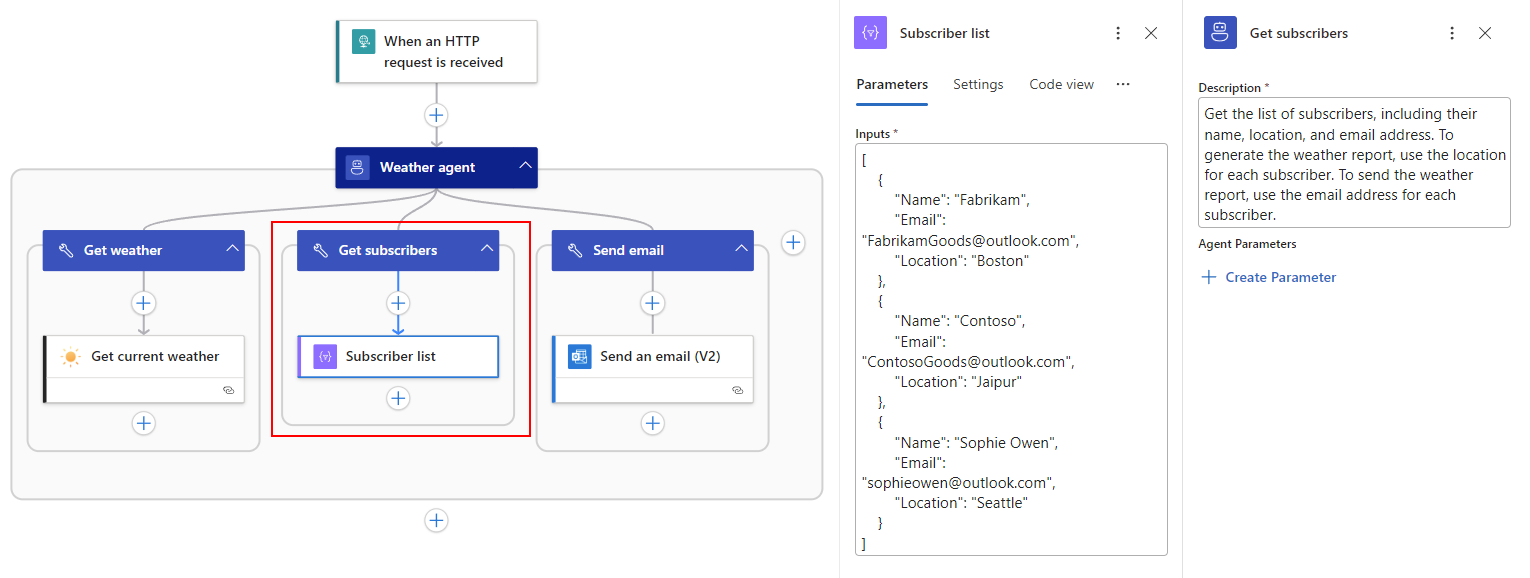Collapse the Get weather tool branch
This screenshot has height=578, width=1530.
[231, 250]
